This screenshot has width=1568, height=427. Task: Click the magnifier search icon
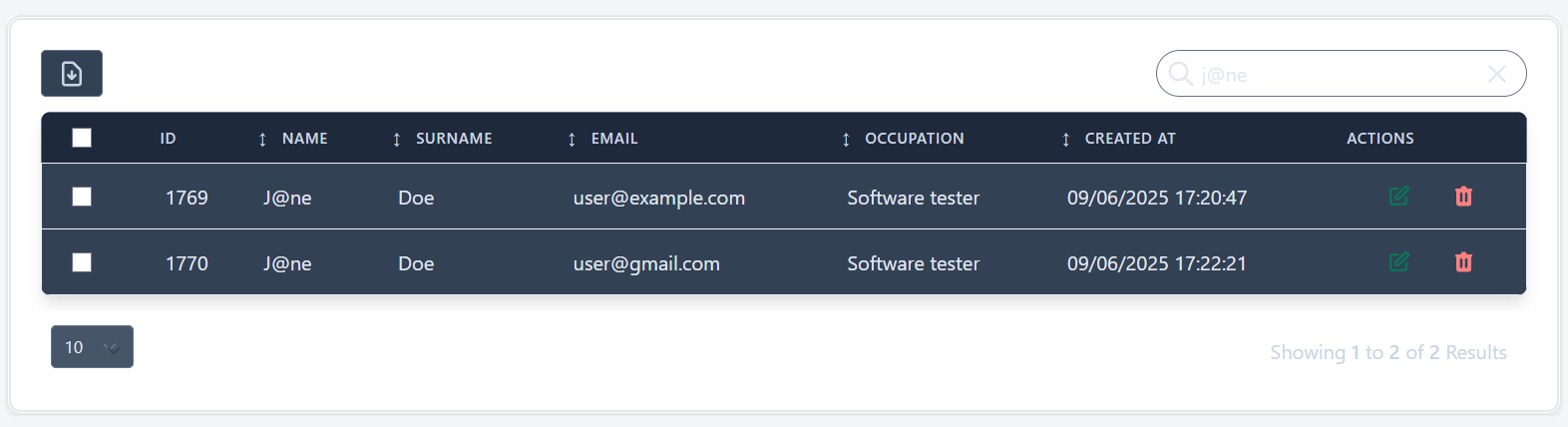coord(1180,74)
